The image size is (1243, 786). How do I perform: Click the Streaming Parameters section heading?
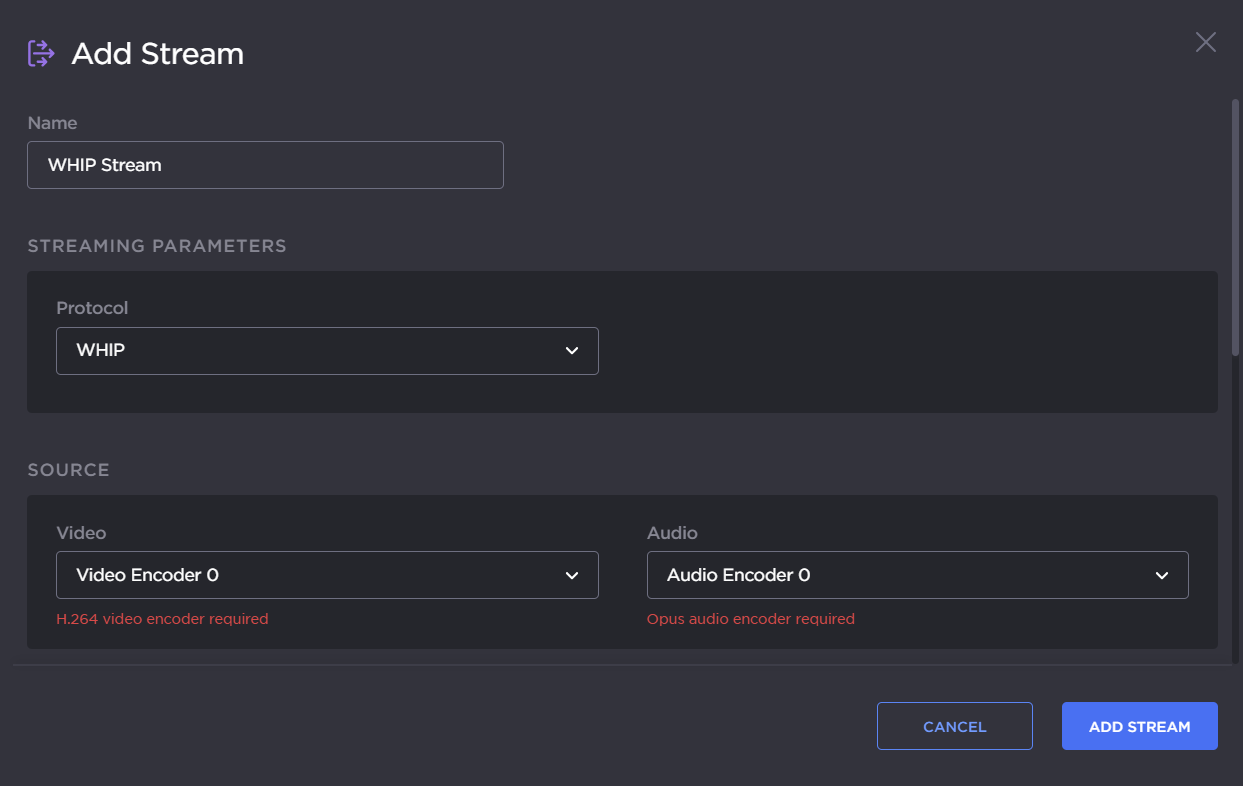[x=157, y=246]
